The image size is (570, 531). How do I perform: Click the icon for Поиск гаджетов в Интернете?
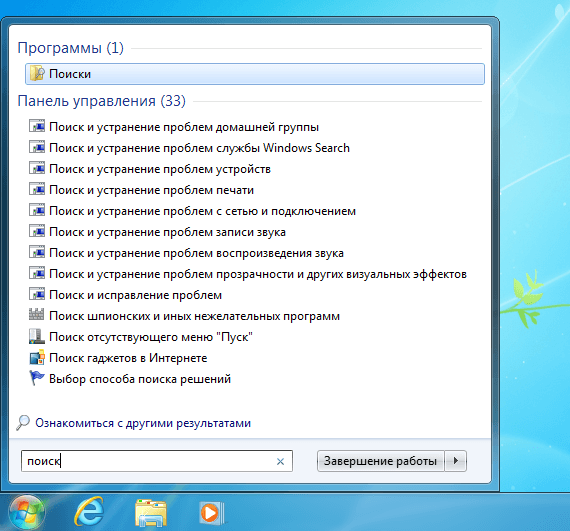click(37, 357)
